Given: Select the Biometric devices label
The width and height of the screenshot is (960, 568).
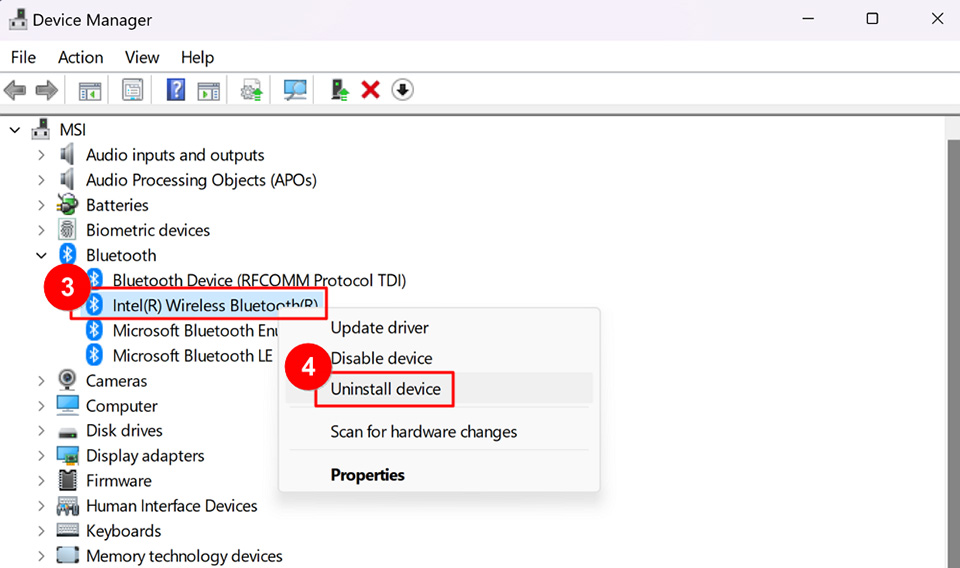Looking at the screenshot, I should click(148, 230).
